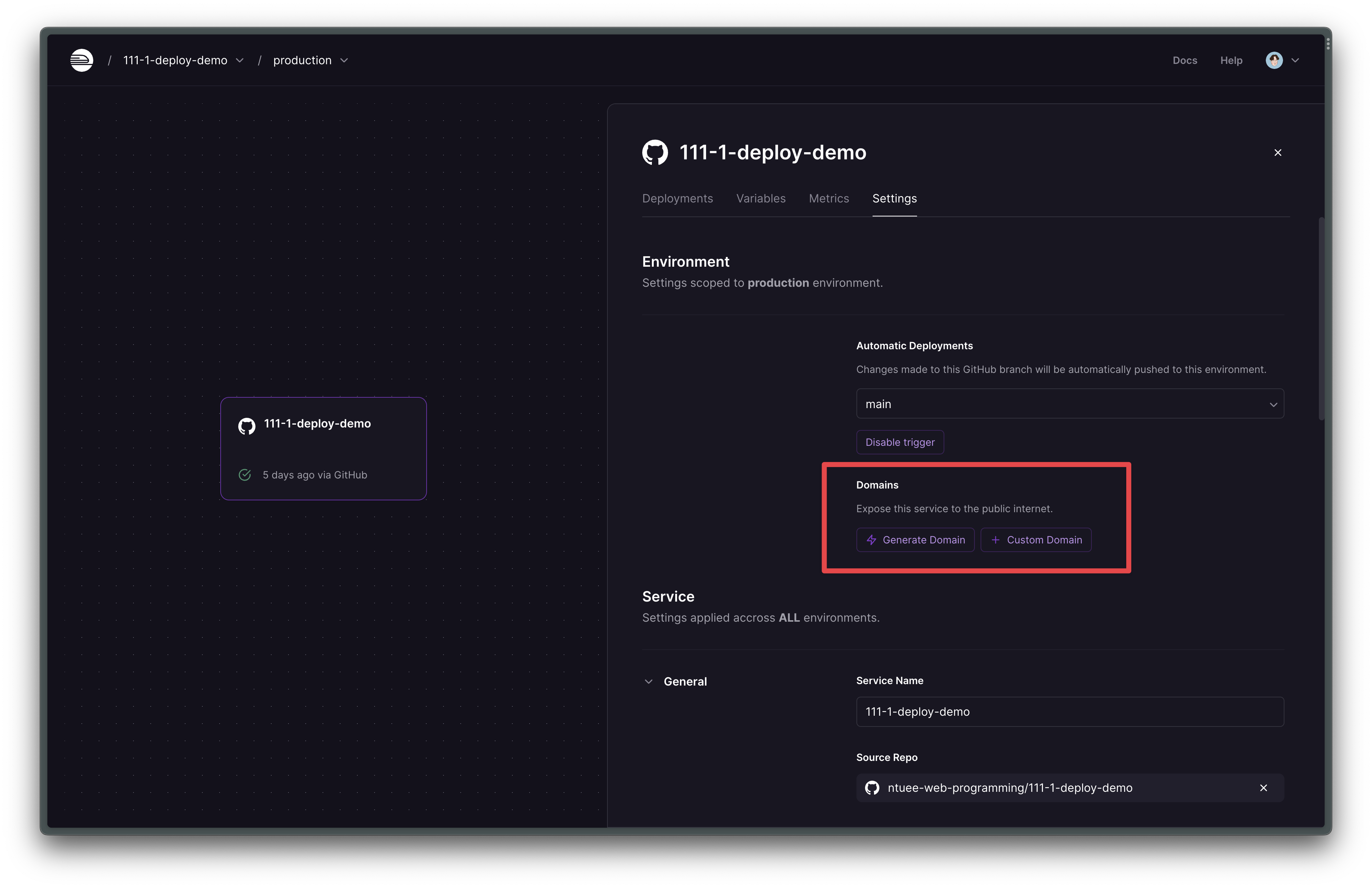Click GitHub icon in Source Repo field
Screen dimensions: 1372x888
coord(872,787)
